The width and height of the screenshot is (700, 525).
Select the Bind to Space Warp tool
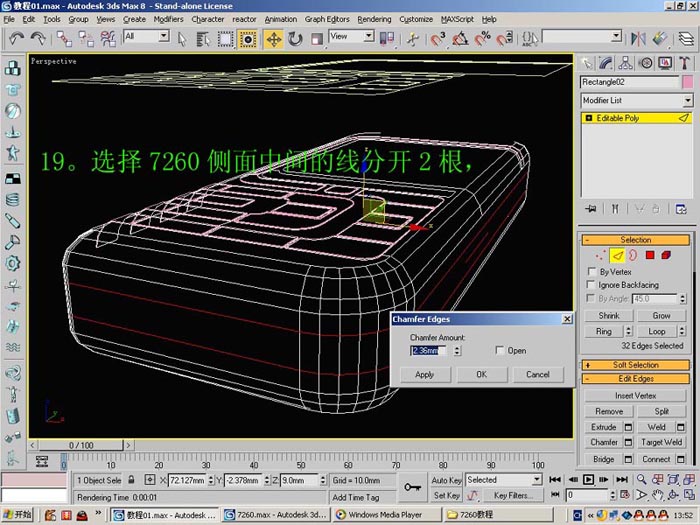pos(108,39)
